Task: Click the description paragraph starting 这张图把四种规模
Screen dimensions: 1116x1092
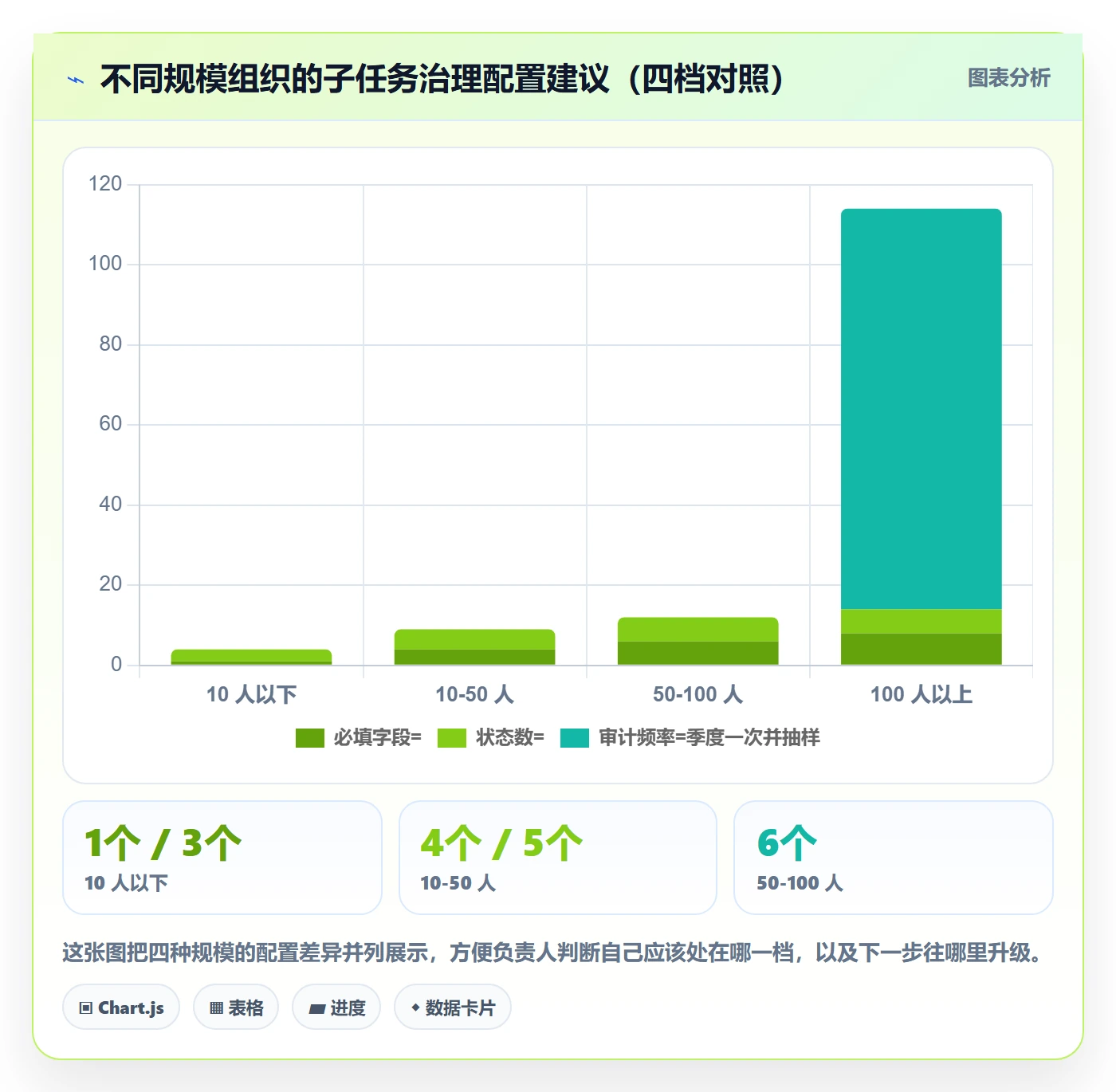Action: coord(555,953)
